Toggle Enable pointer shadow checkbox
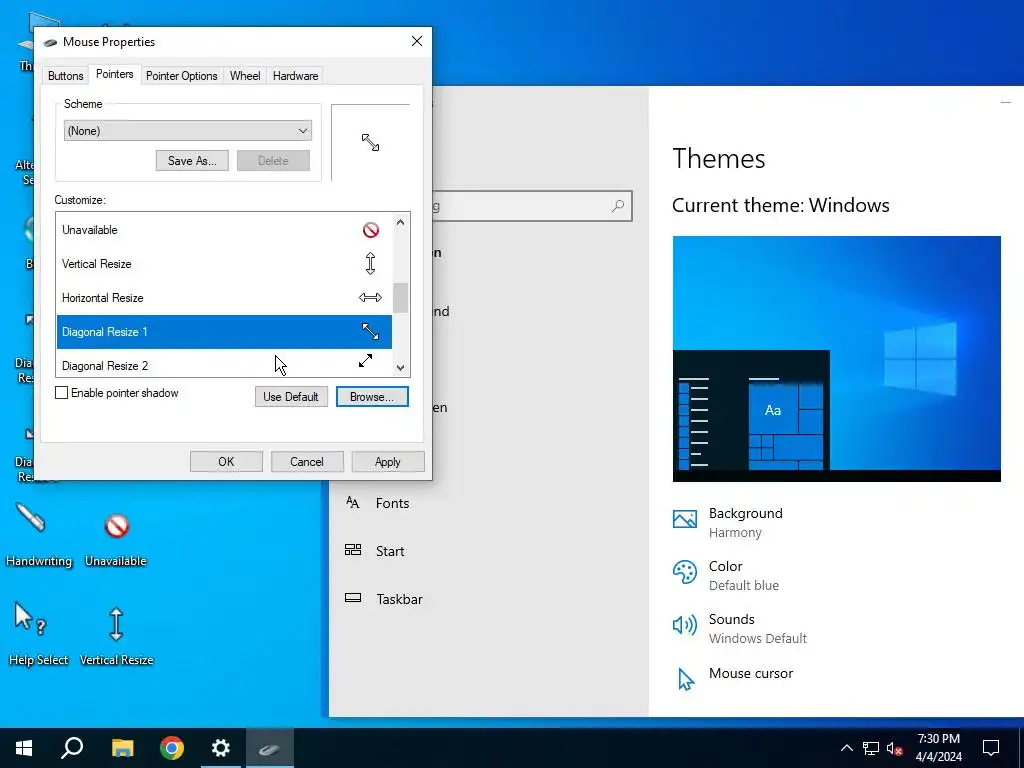This screenshot has width=1024, height=768. pos(61,392)
